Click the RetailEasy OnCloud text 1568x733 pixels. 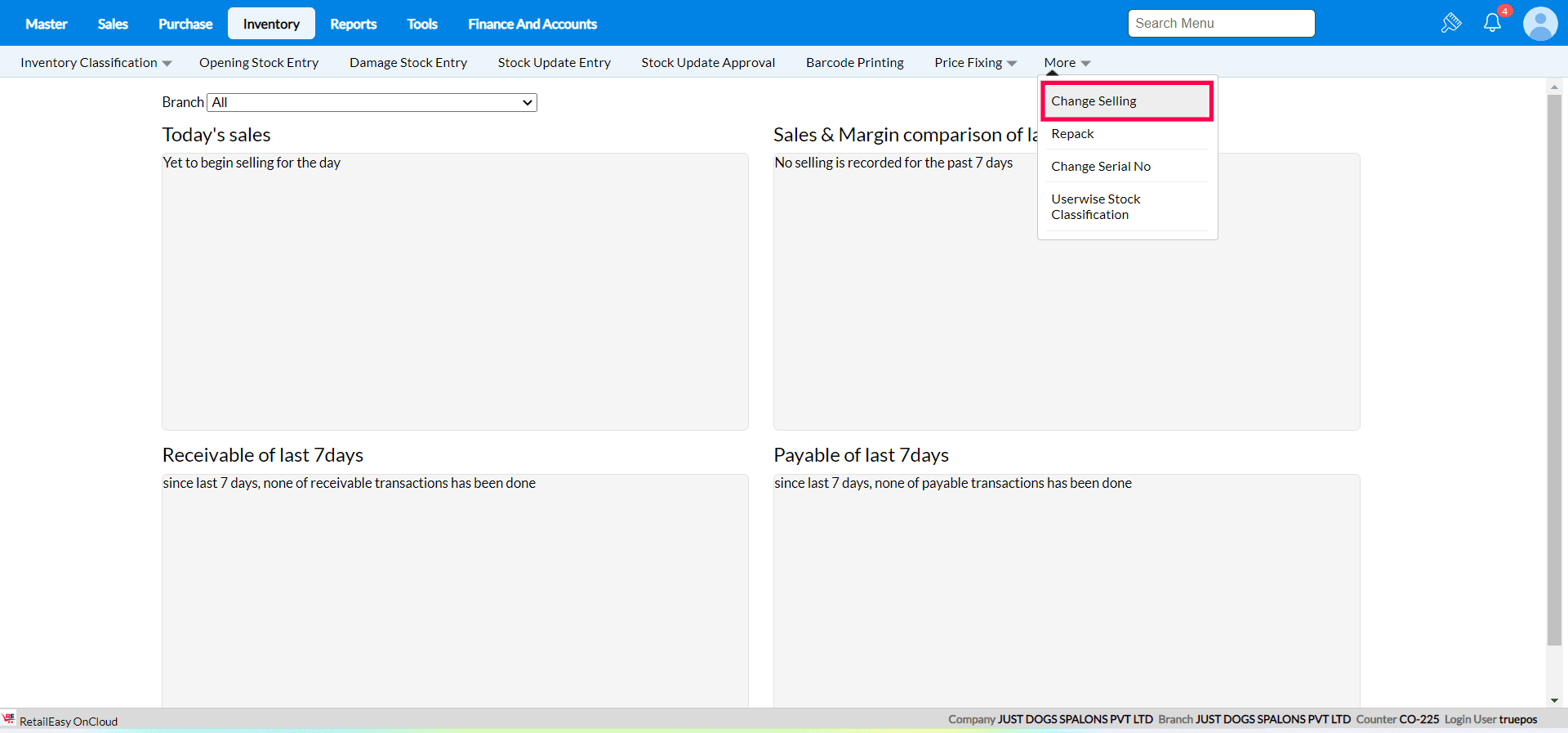(x=69, y=722)
